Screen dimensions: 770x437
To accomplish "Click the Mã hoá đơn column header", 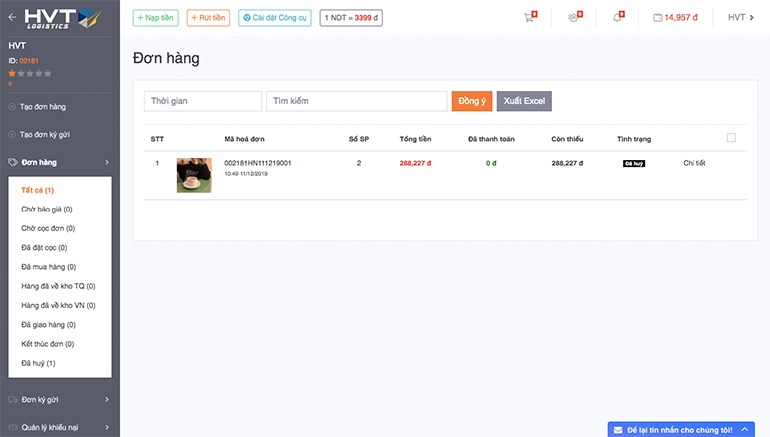I will tap(245, 139).
